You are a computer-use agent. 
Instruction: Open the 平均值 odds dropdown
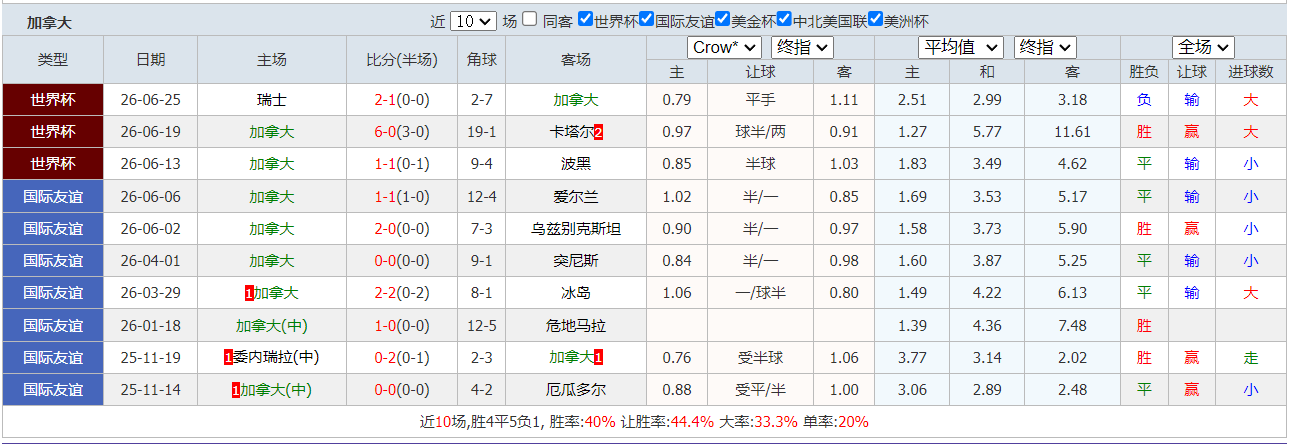coord(961,47)
